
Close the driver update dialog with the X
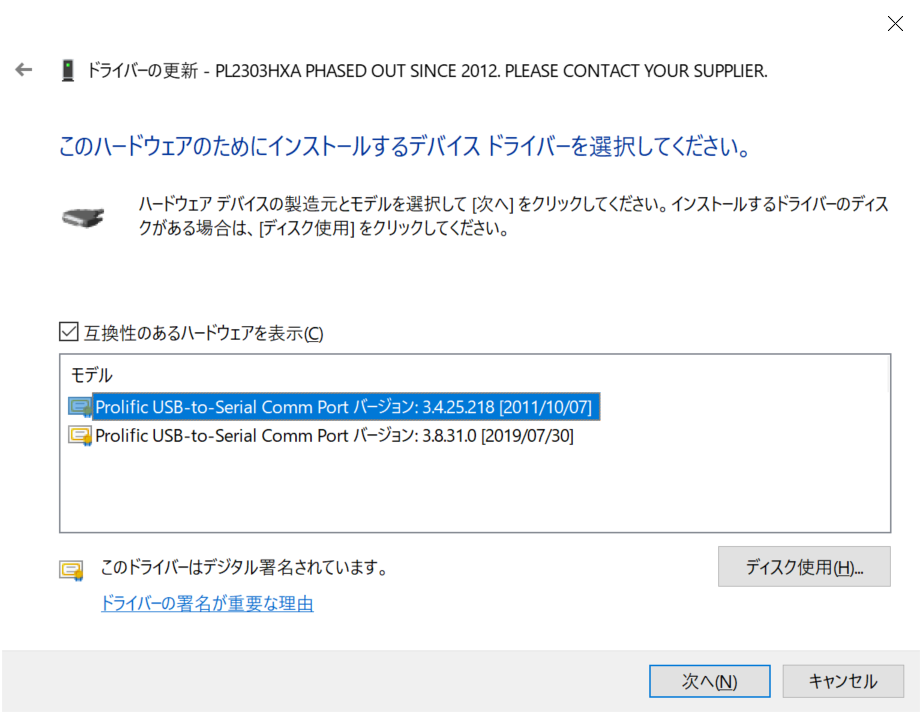[895, 23]
